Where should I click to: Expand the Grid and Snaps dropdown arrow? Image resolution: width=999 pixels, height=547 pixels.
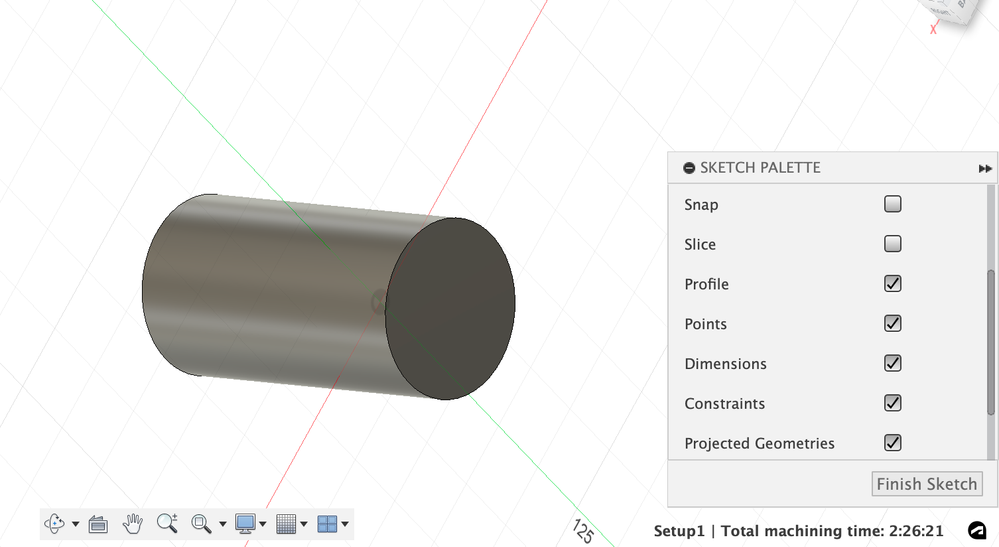point(303,524)
